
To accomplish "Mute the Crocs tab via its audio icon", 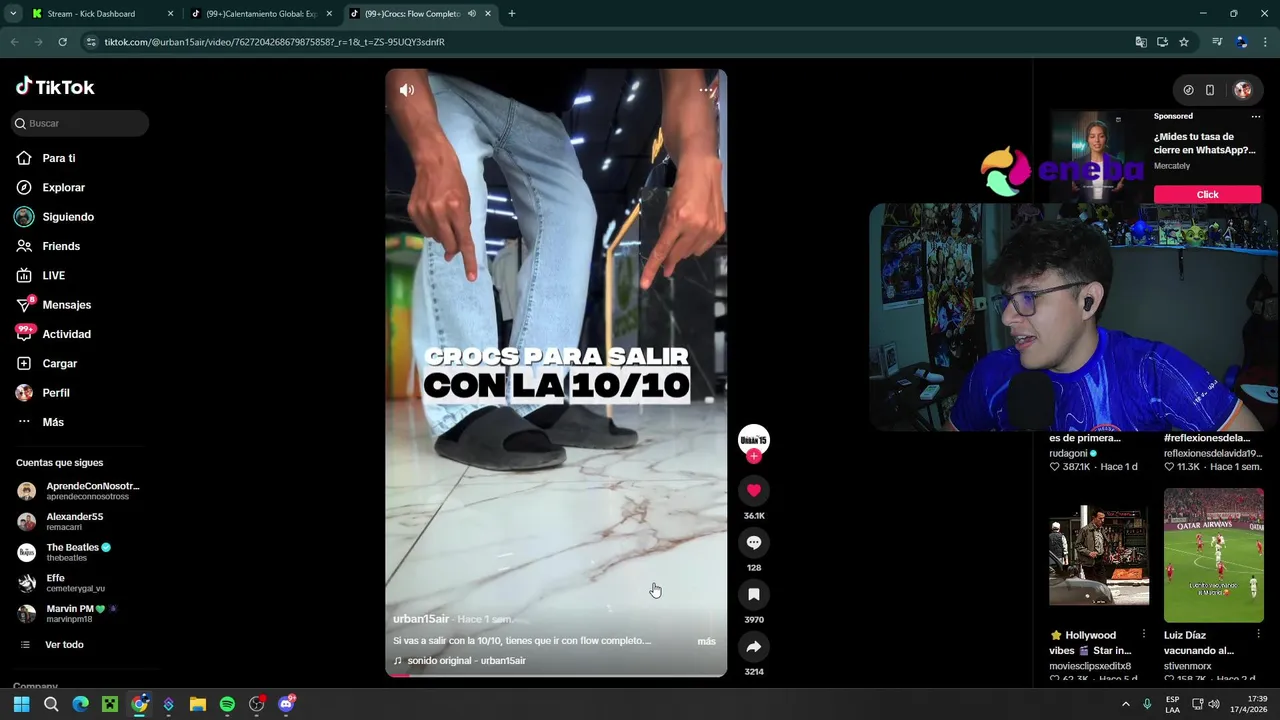I will (472, 14).
